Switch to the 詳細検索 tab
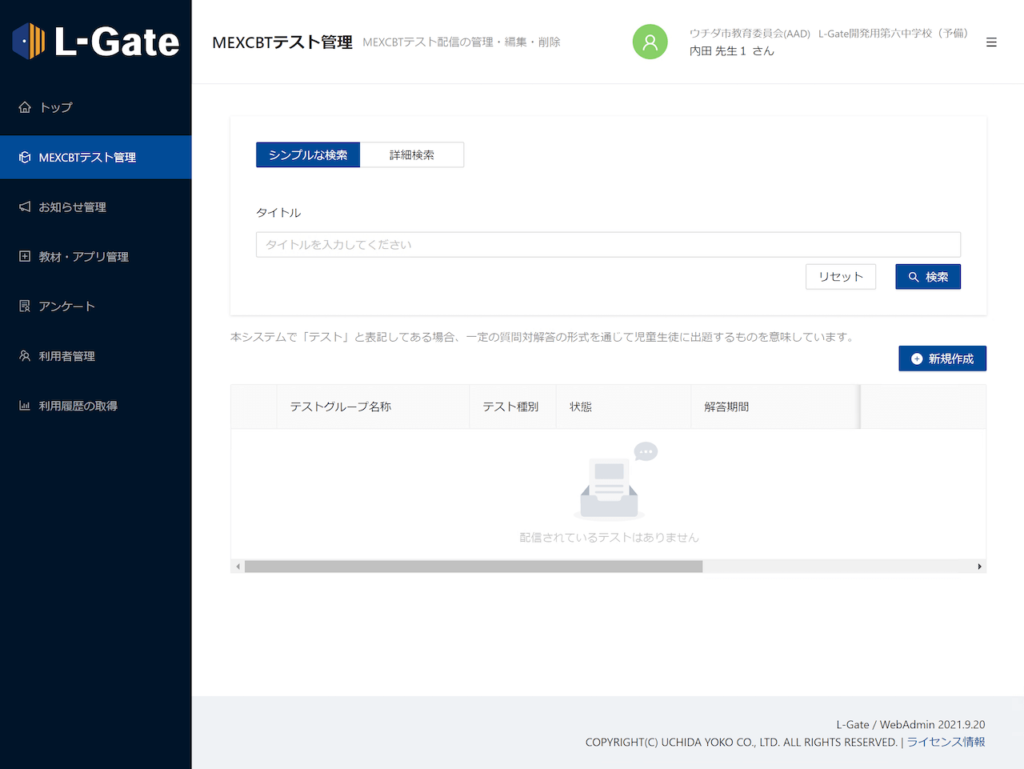Viewport: 1024px width, 769px height. [412, 155]
